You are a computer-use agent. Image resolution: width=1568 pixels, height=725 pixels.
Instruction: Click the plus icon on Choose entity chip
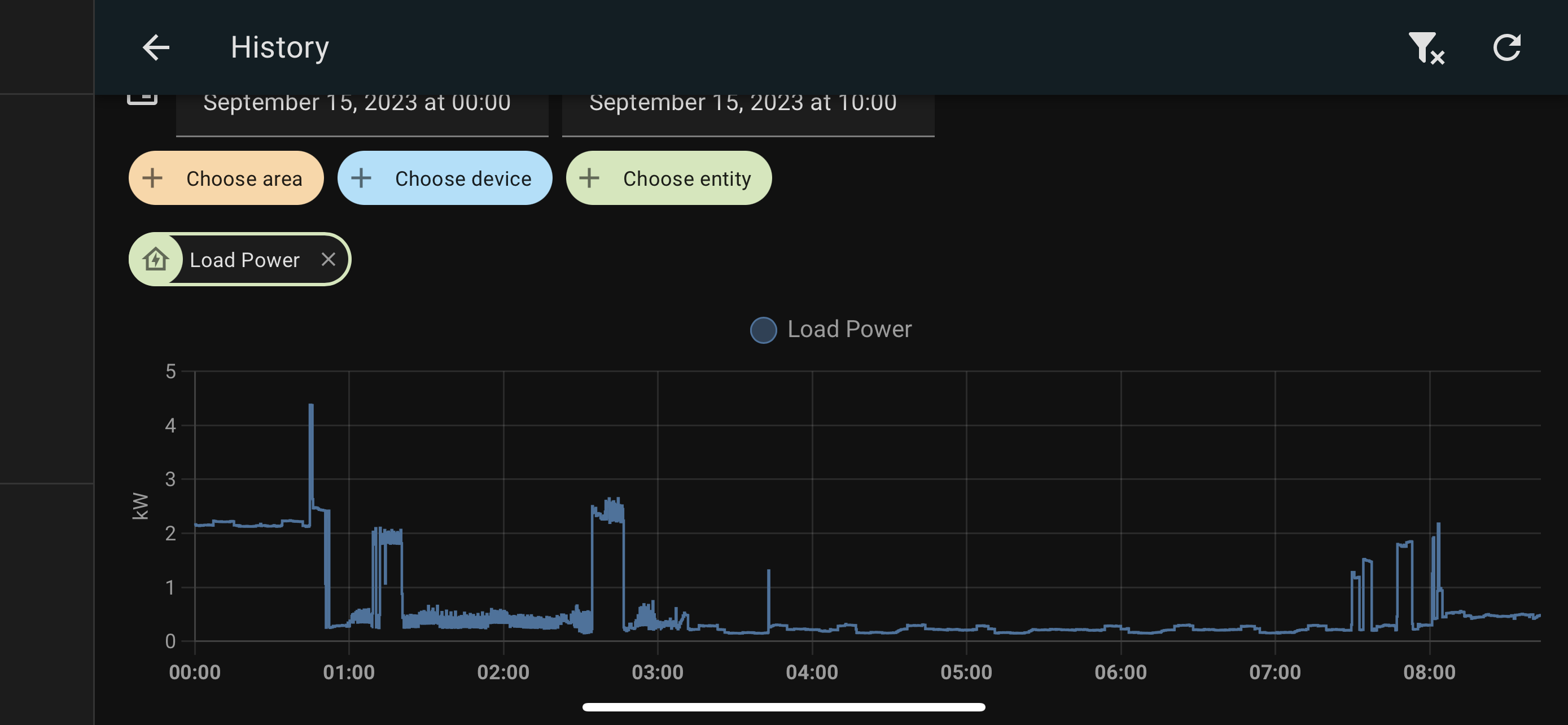click(x=588, y=178)
